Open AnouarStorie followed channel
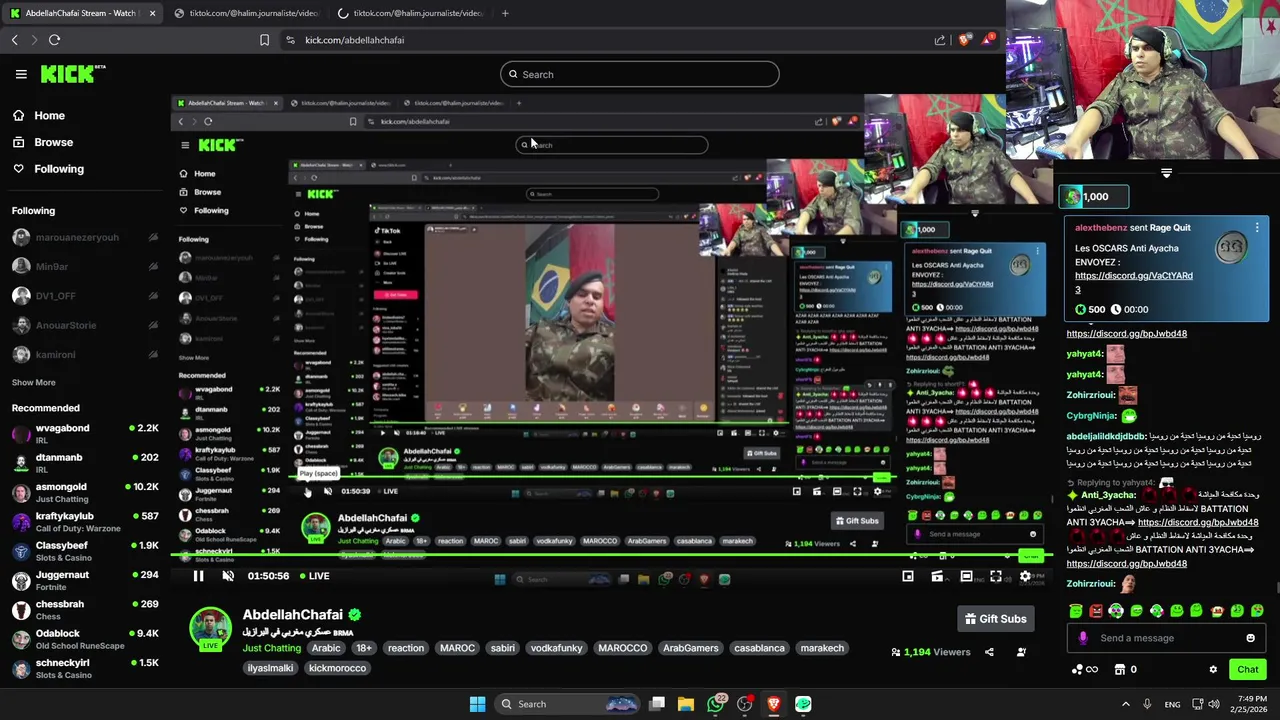Image resolution: width=1280 pixels, height=720 pixels. 84,325
